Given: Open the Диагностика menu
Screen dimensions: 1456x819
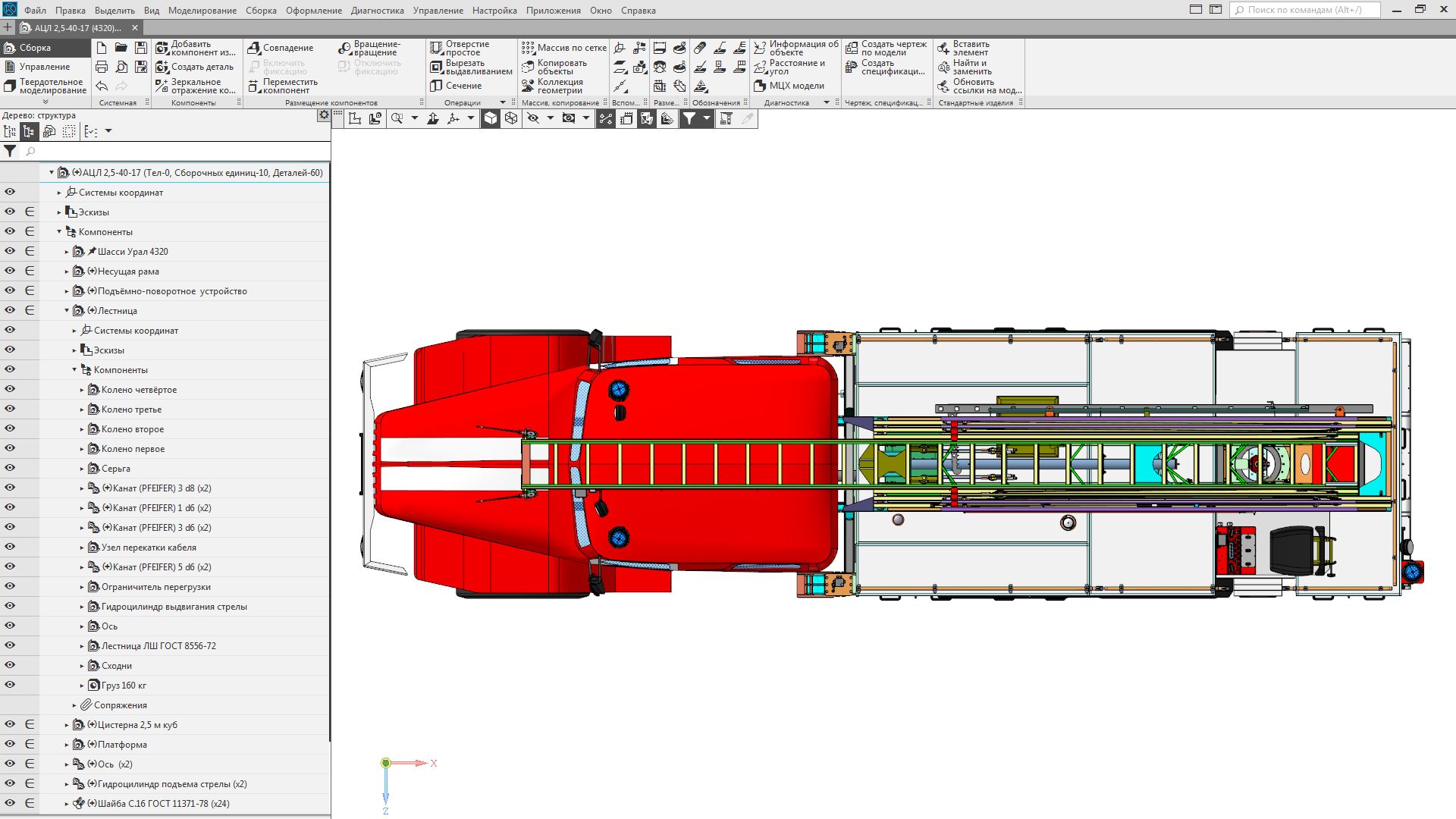Looking at the screenshot, I should [377, 11].
